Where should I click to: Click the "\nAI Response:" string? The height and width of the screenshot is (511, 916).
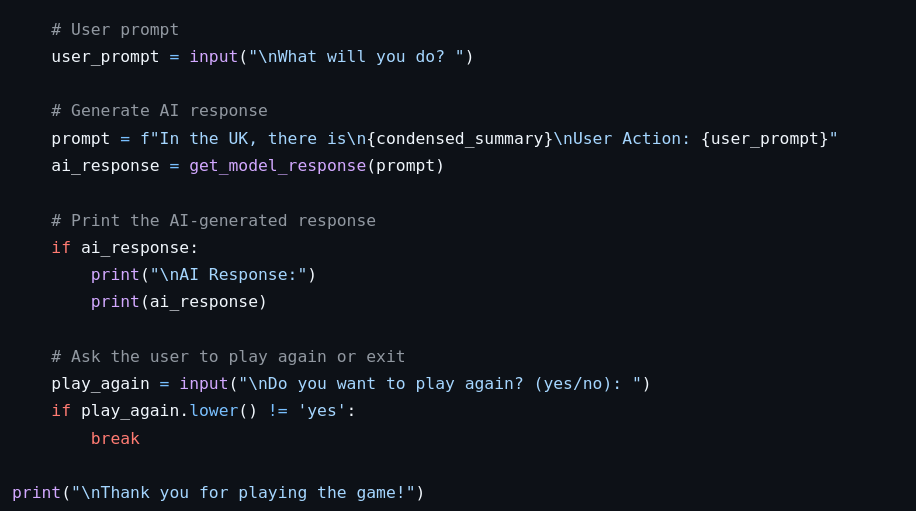click(228, 275)
